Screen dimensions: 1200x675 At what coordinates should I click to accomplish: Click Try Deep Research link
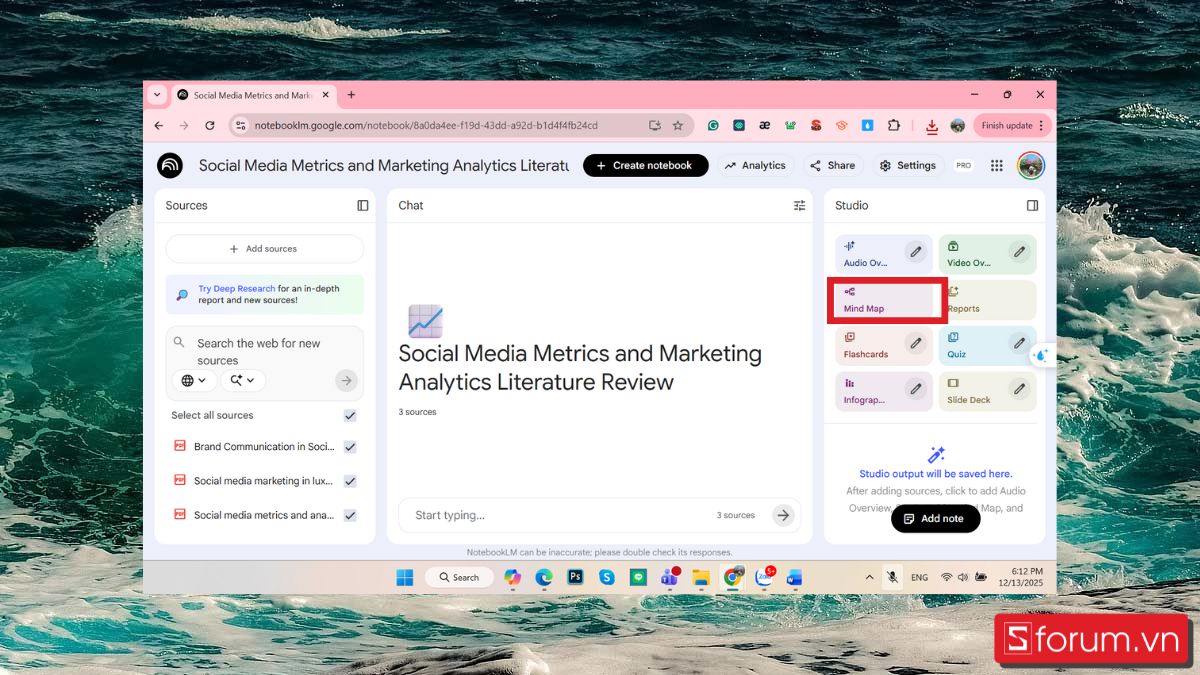[236, 288]
